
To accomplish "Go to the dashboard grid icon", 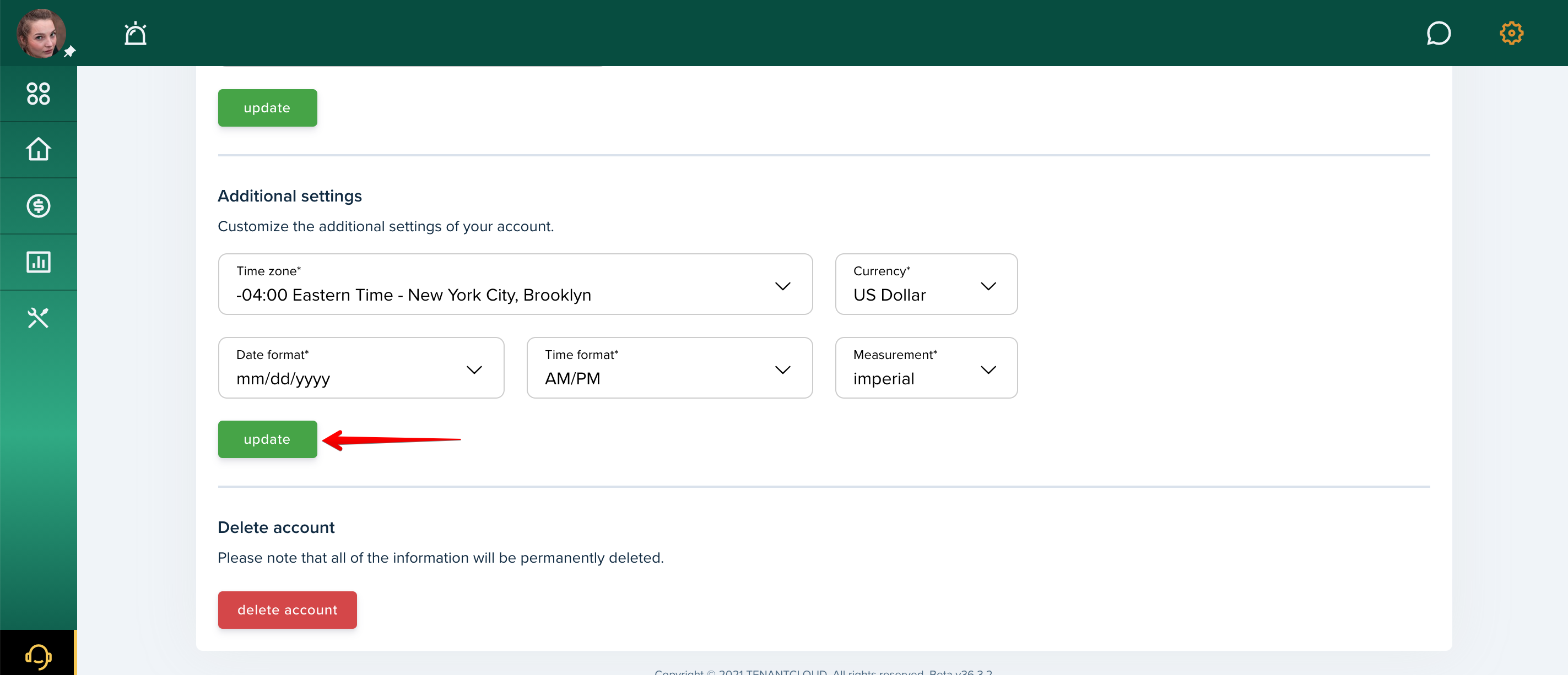I will pos(39,94).
